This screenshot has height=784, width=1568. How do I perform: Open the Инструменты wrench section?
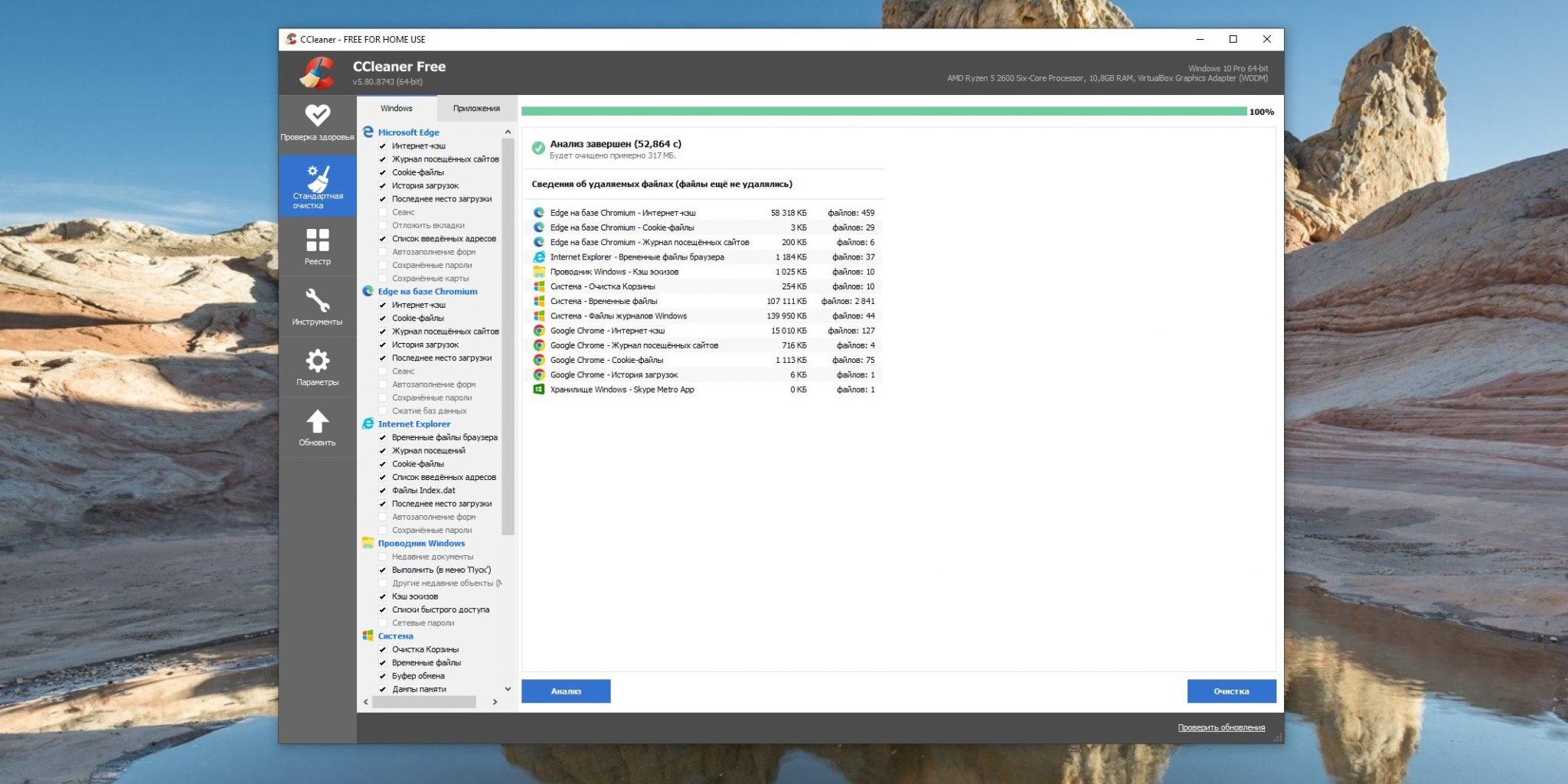pyautogui.click(x=317, y=307)
